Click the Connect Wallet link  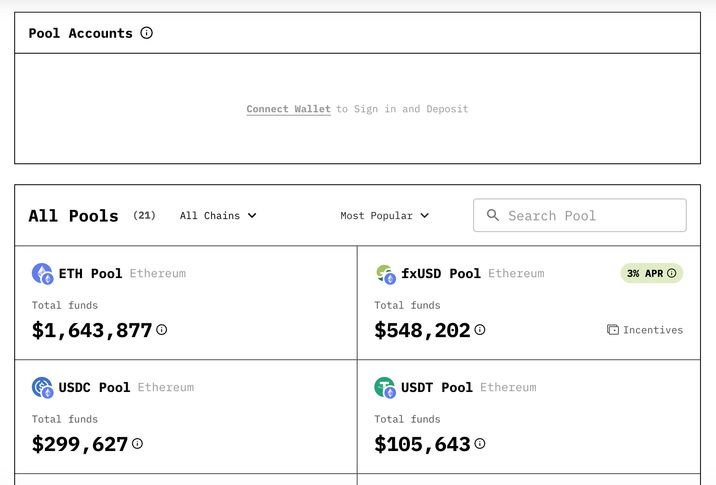[288, 109]
